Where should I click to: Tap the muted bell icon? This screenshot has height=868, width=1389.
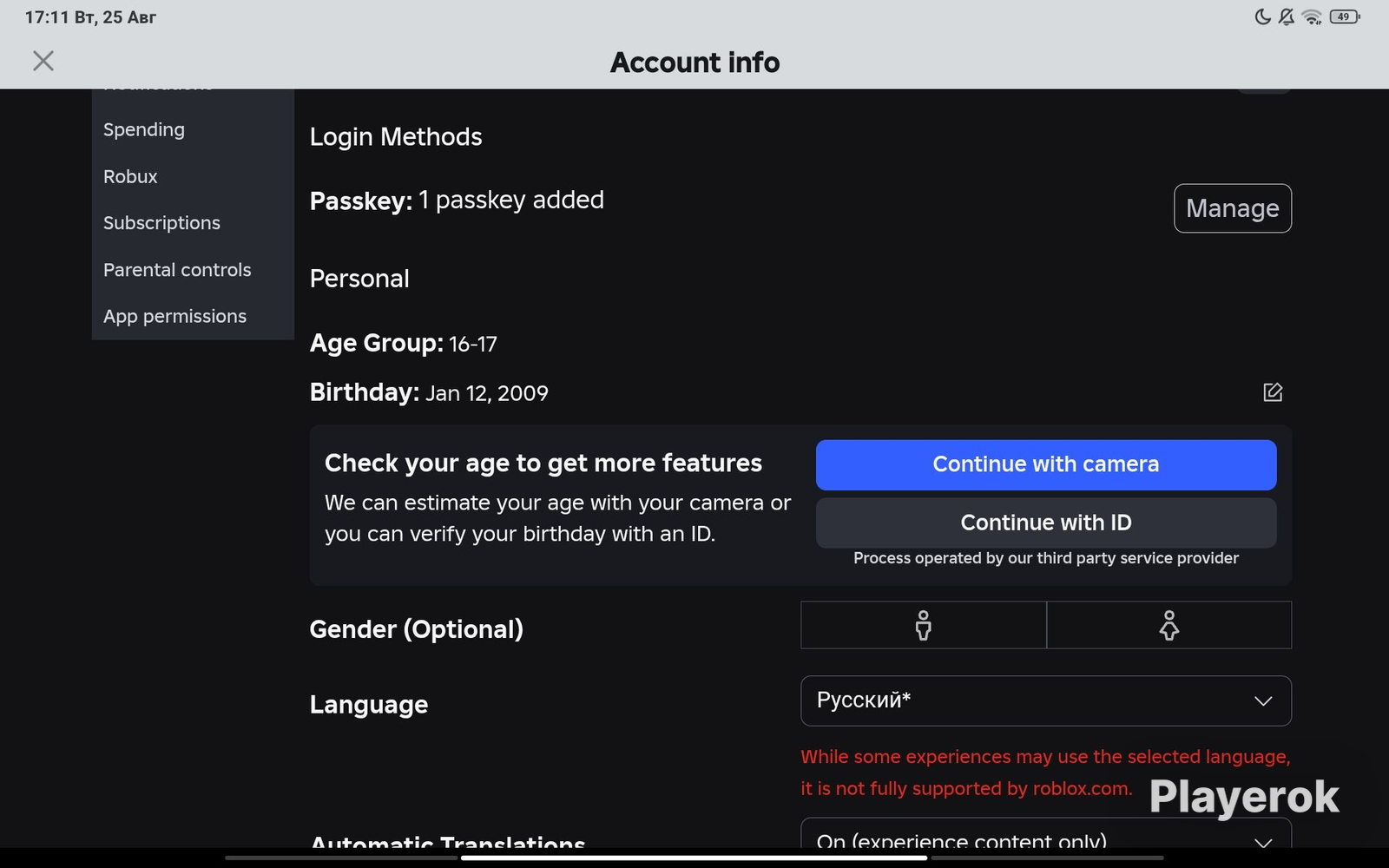1287,16
